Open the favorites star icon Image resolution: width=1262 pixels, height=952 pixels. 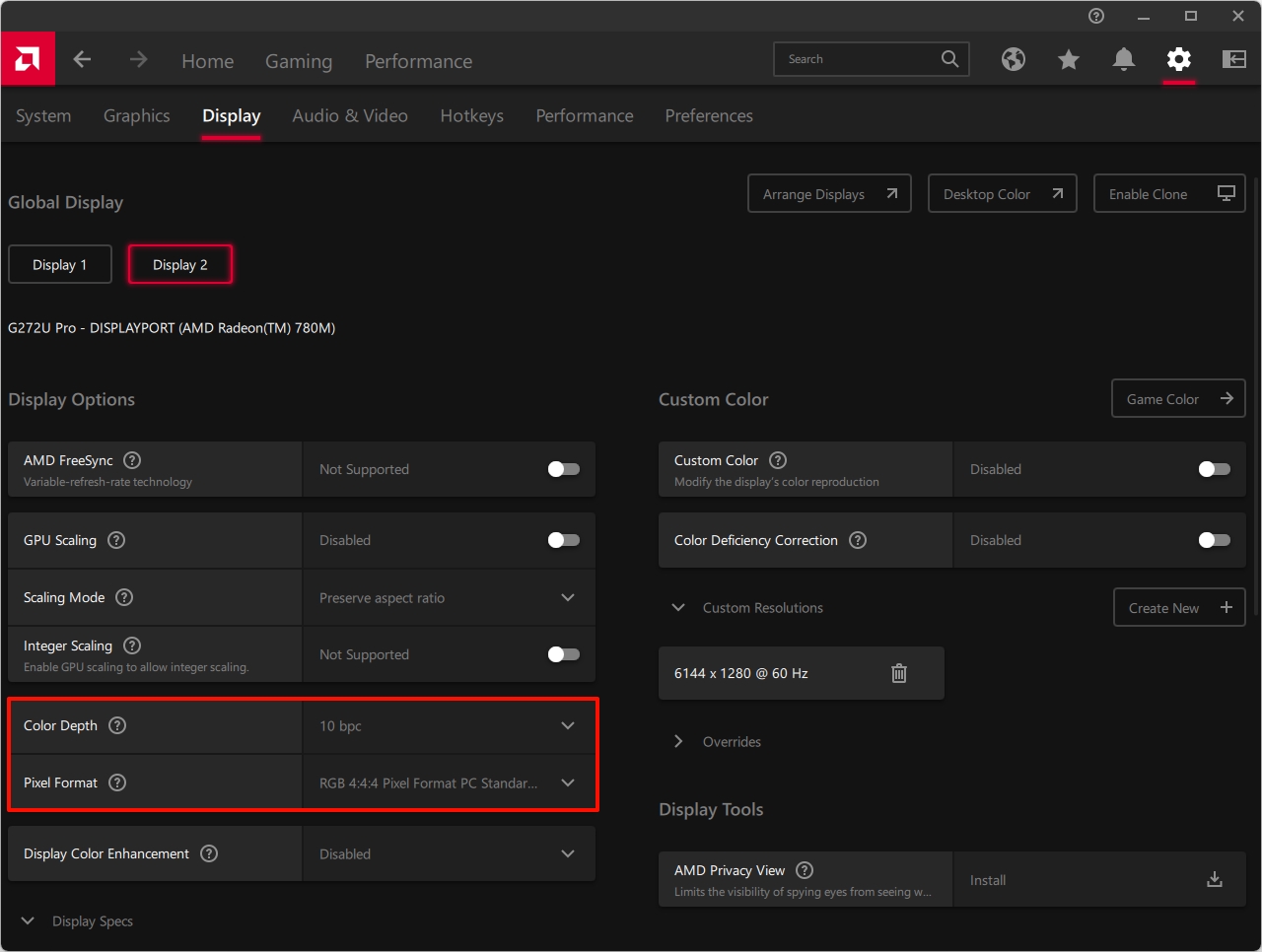click(1069, 59)
